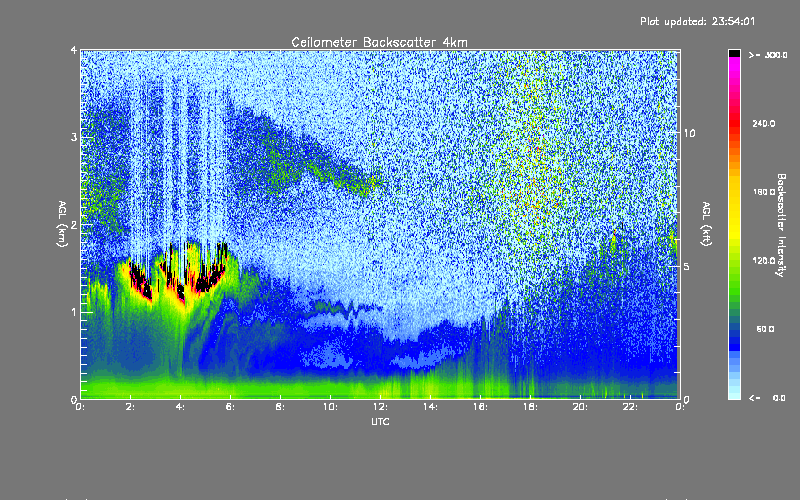Click the '240.0' colorbar tick label
This screenshot has width=800, height=500.
point(764,123)
